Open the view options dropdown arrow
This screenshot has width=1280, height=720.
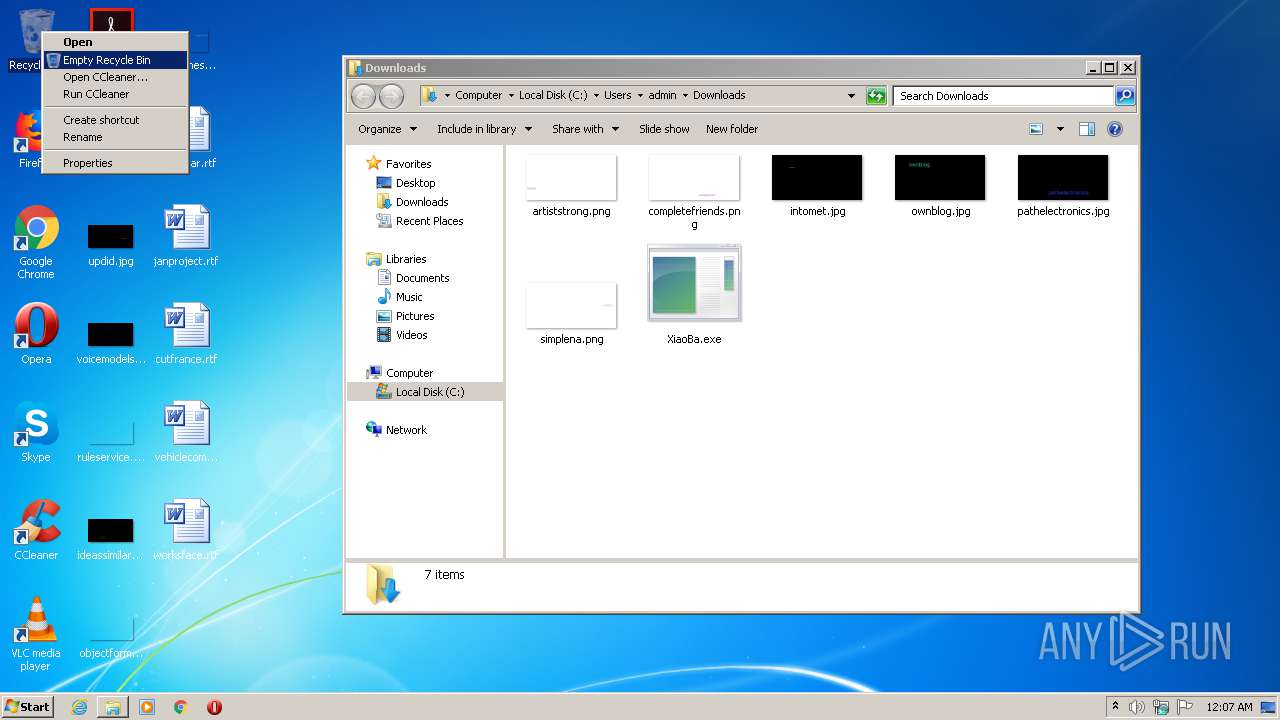pos(1060,129)
